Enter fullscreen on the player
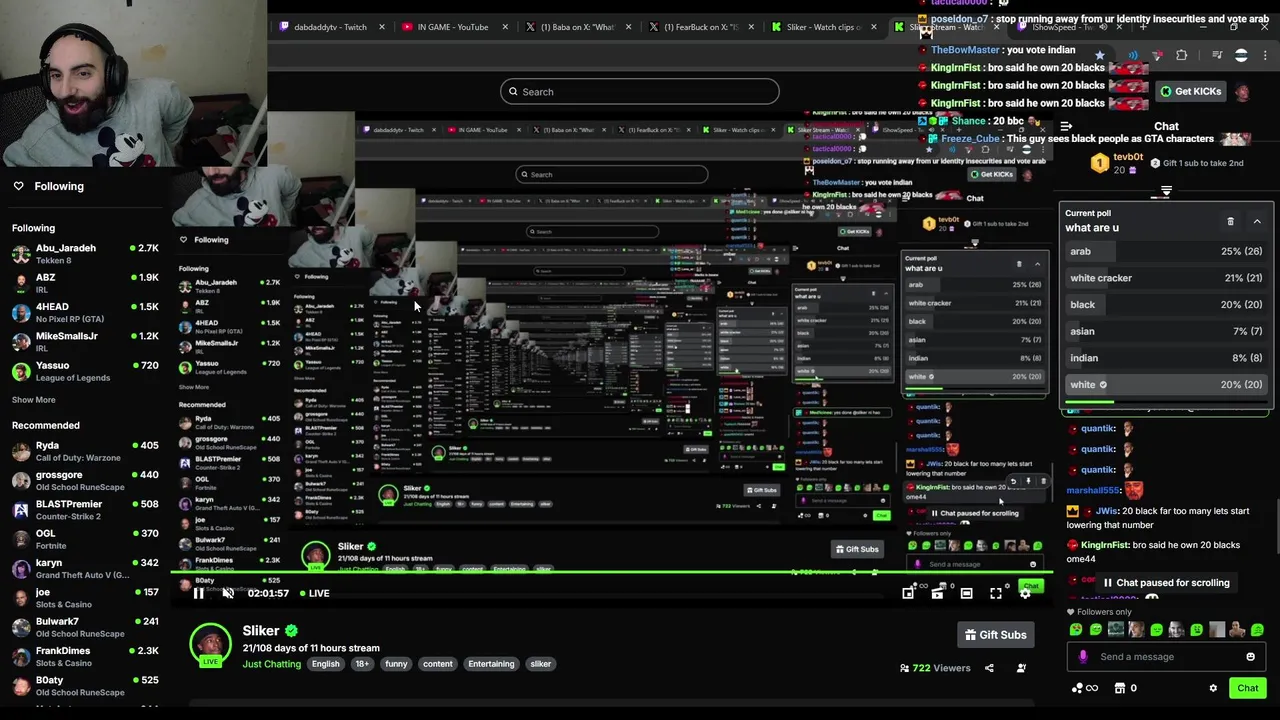Viewport: 1280px width, 720px height. point(996,593)
